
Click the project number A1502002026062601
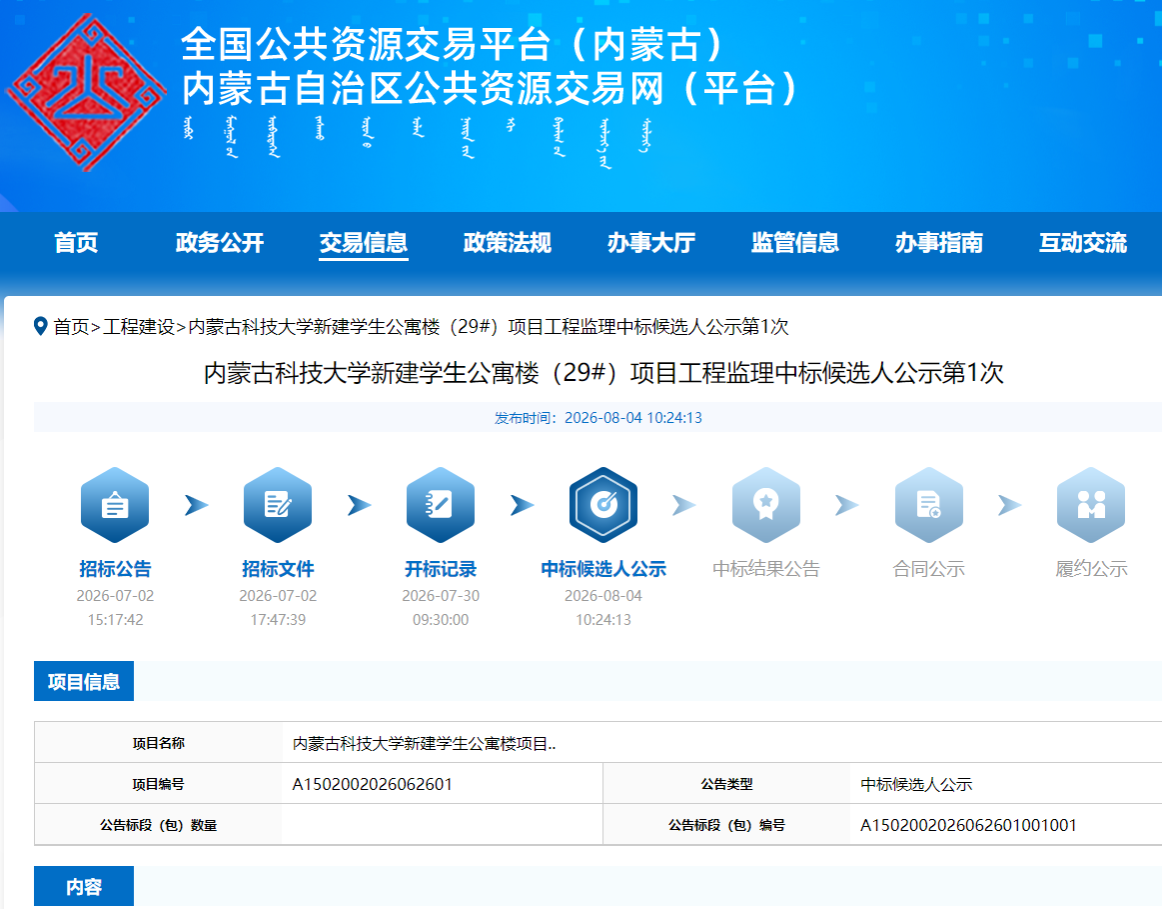[x=372, y=785]
